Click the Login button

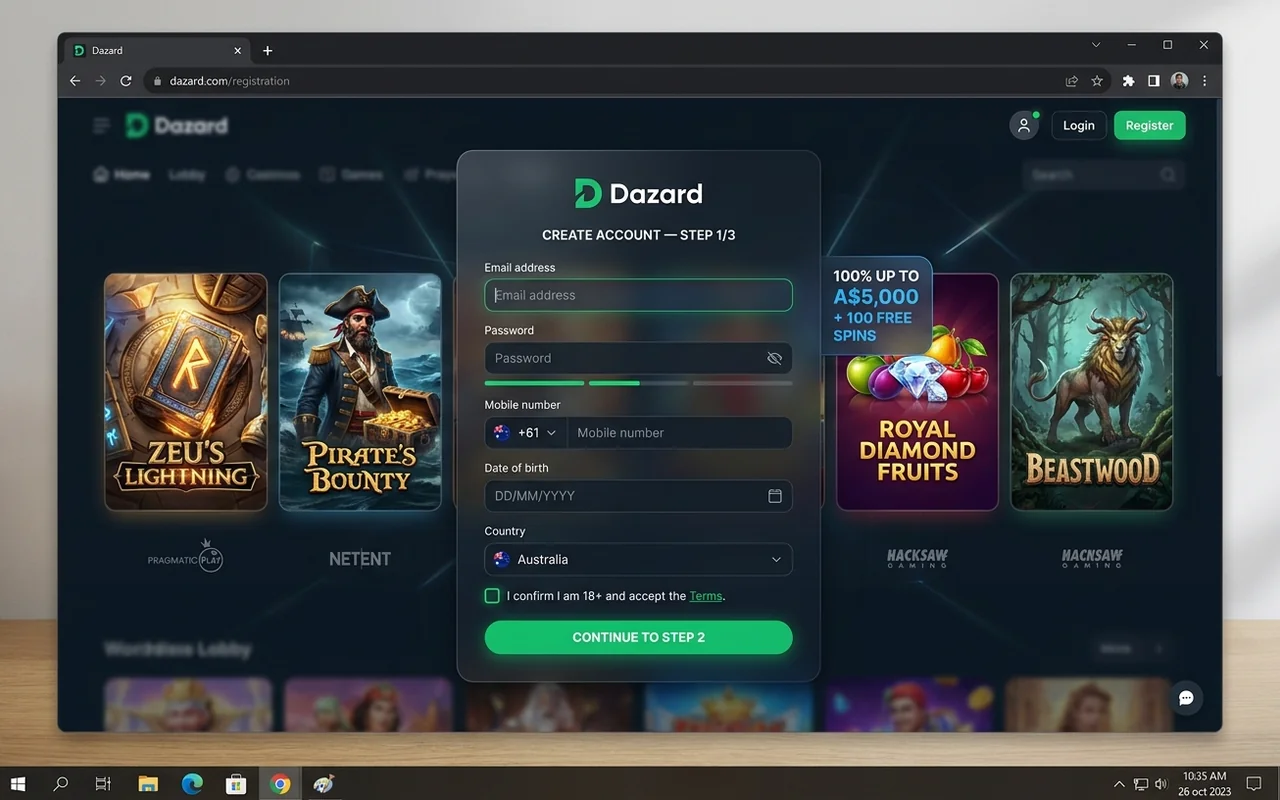(1078, 126)
